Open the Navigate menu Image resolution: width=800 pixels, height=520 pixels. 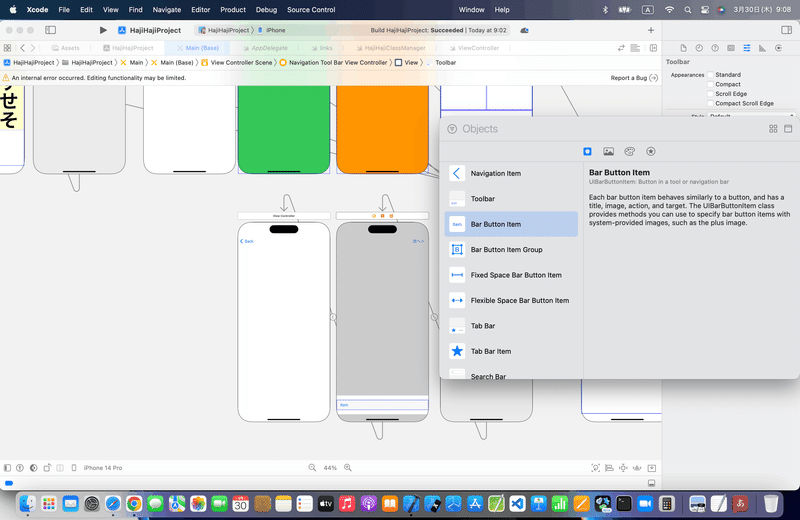167,10
